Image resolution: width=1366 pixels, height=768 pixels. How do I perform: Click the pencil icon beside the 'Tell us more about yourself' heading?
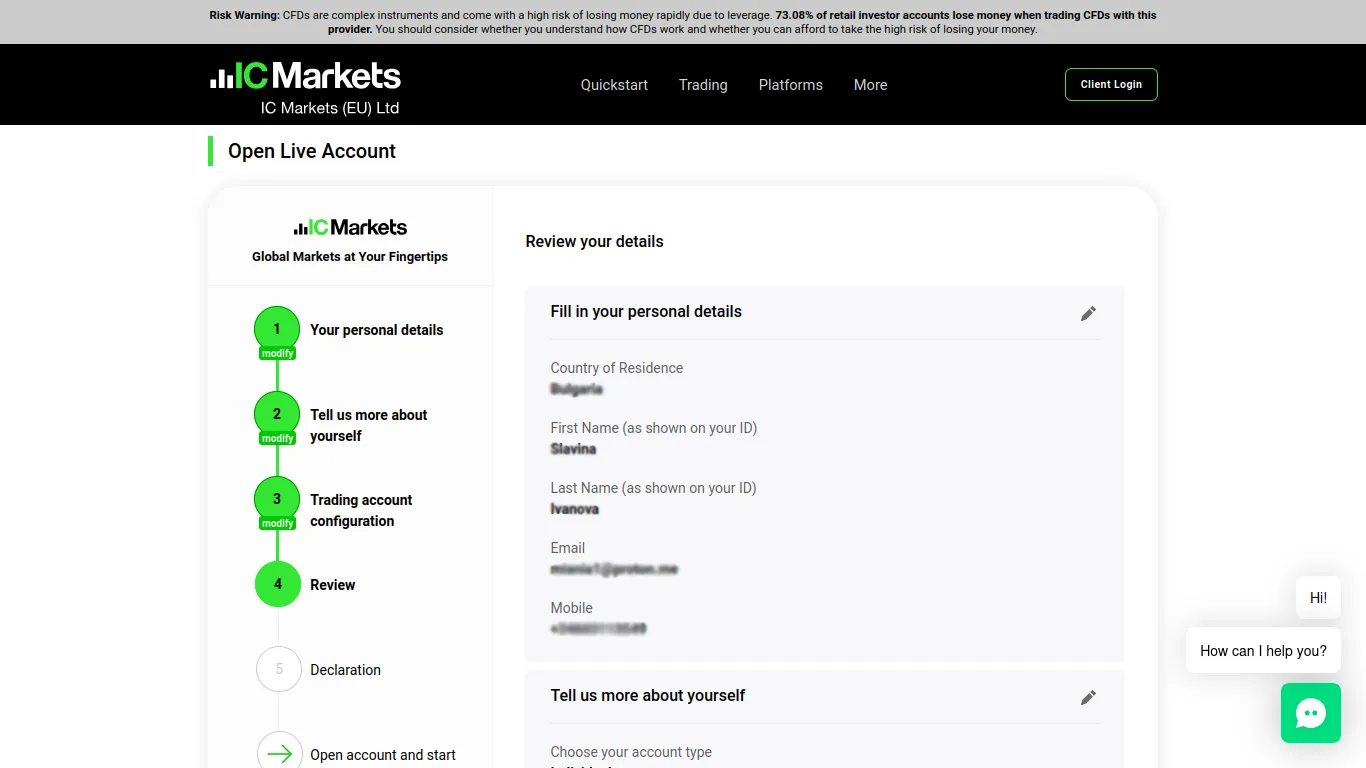[1088, 697]
